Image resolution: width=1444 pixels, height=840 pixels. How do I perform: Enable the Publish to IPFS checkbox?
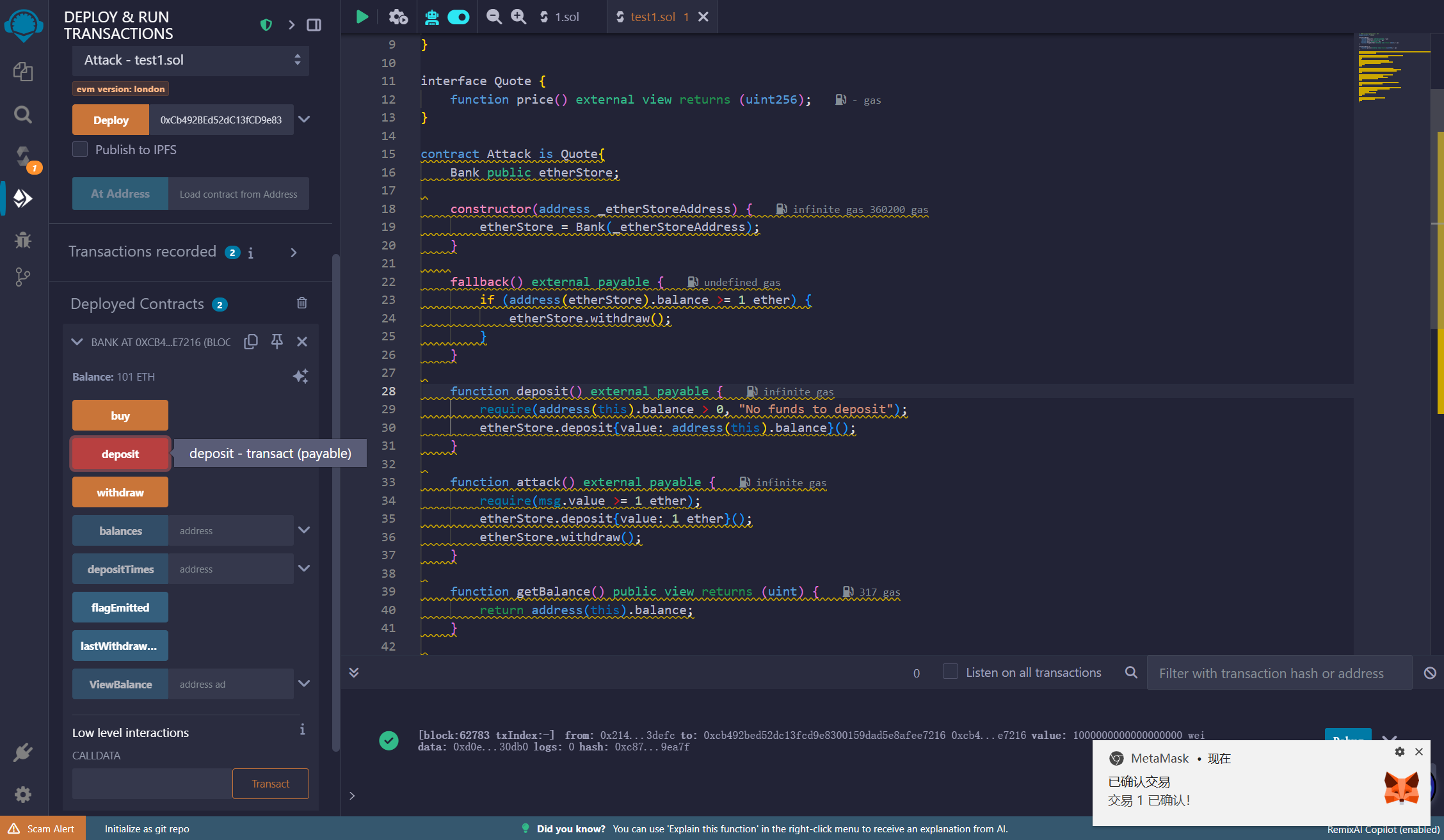(80, 149)
